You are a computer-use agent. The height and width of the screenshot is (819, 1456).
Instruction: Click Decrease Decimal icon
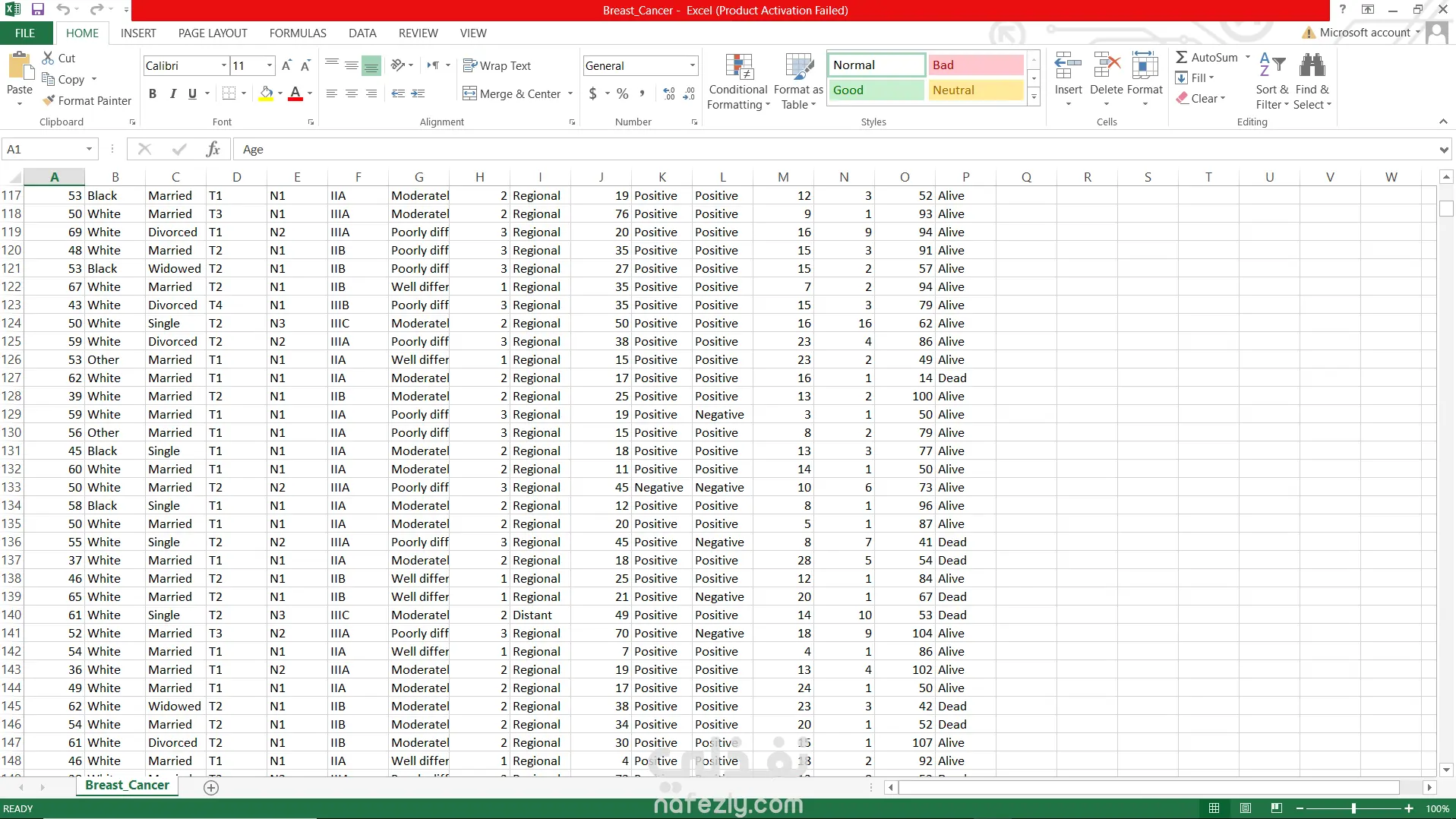(689, 93)
